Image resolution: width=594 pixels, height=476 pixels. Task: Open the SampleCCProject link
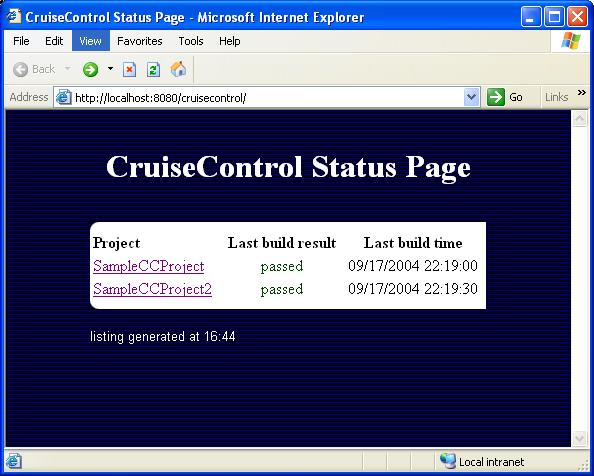click(x=148, y=266)
